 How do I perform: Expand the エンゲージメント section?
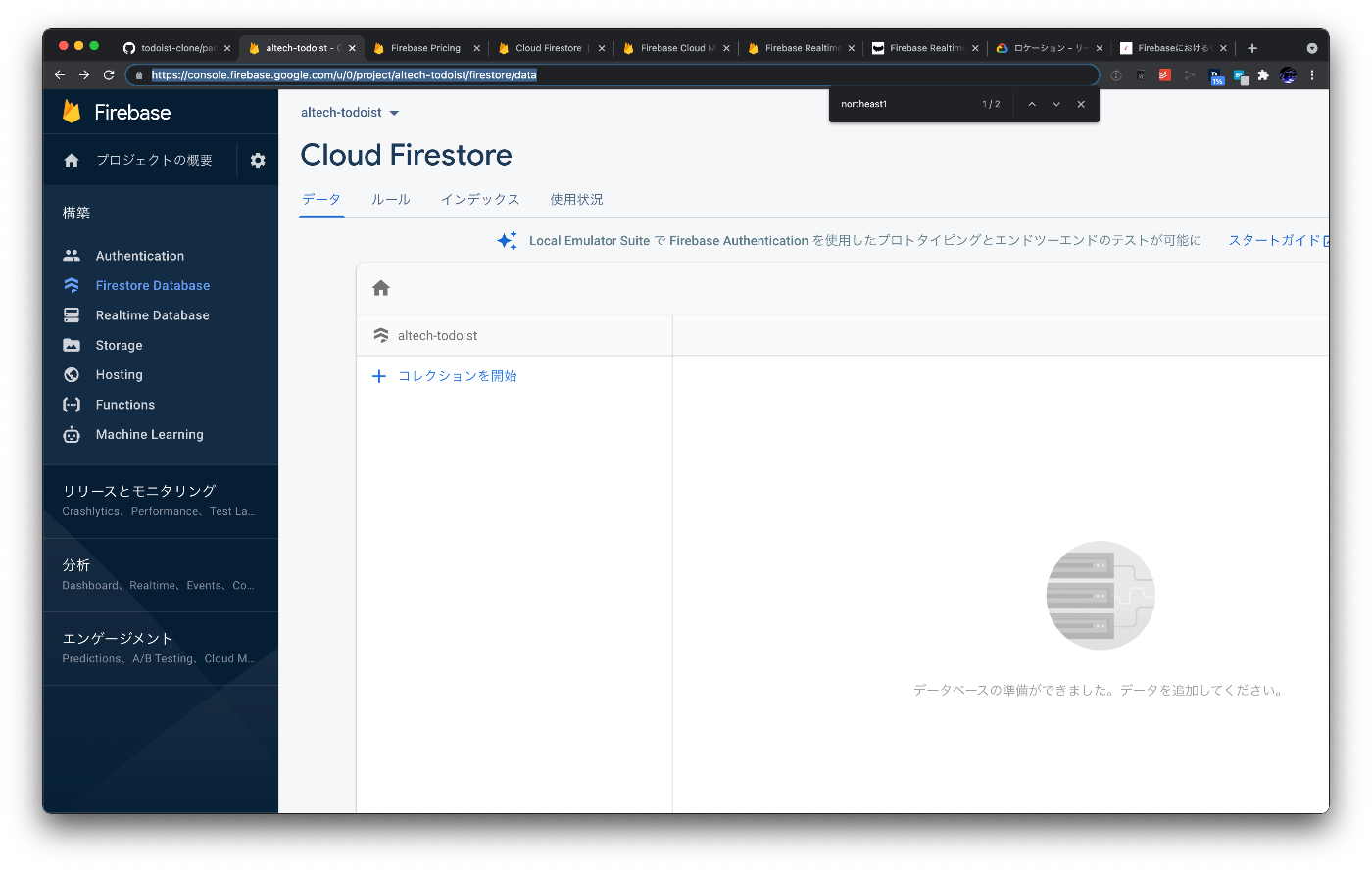161,648
